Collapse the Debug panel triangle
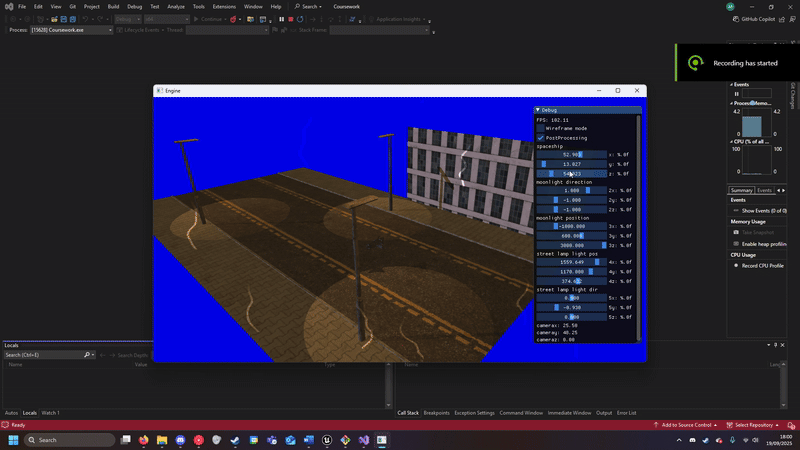This screenshot has height=450, width=800. (x=538, y=110)
